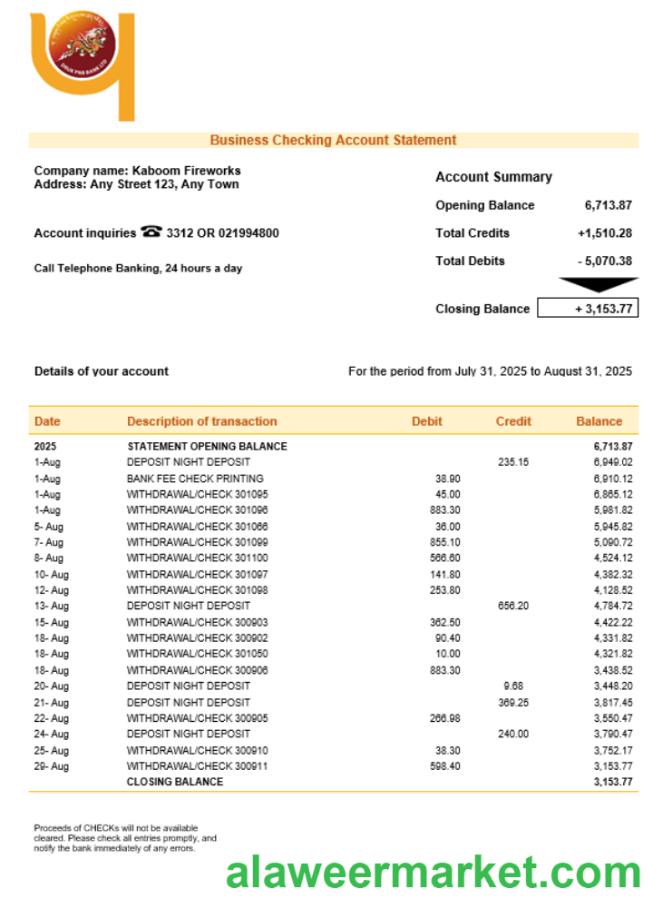Click the statement period date range text
The width and height of the screenshot is (653, 908).
point(489,371)
